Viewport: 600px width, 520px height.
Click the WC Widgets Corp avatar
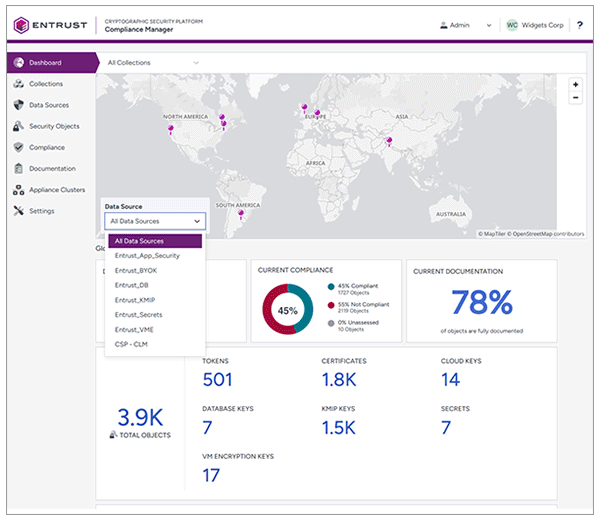[512, 25]
